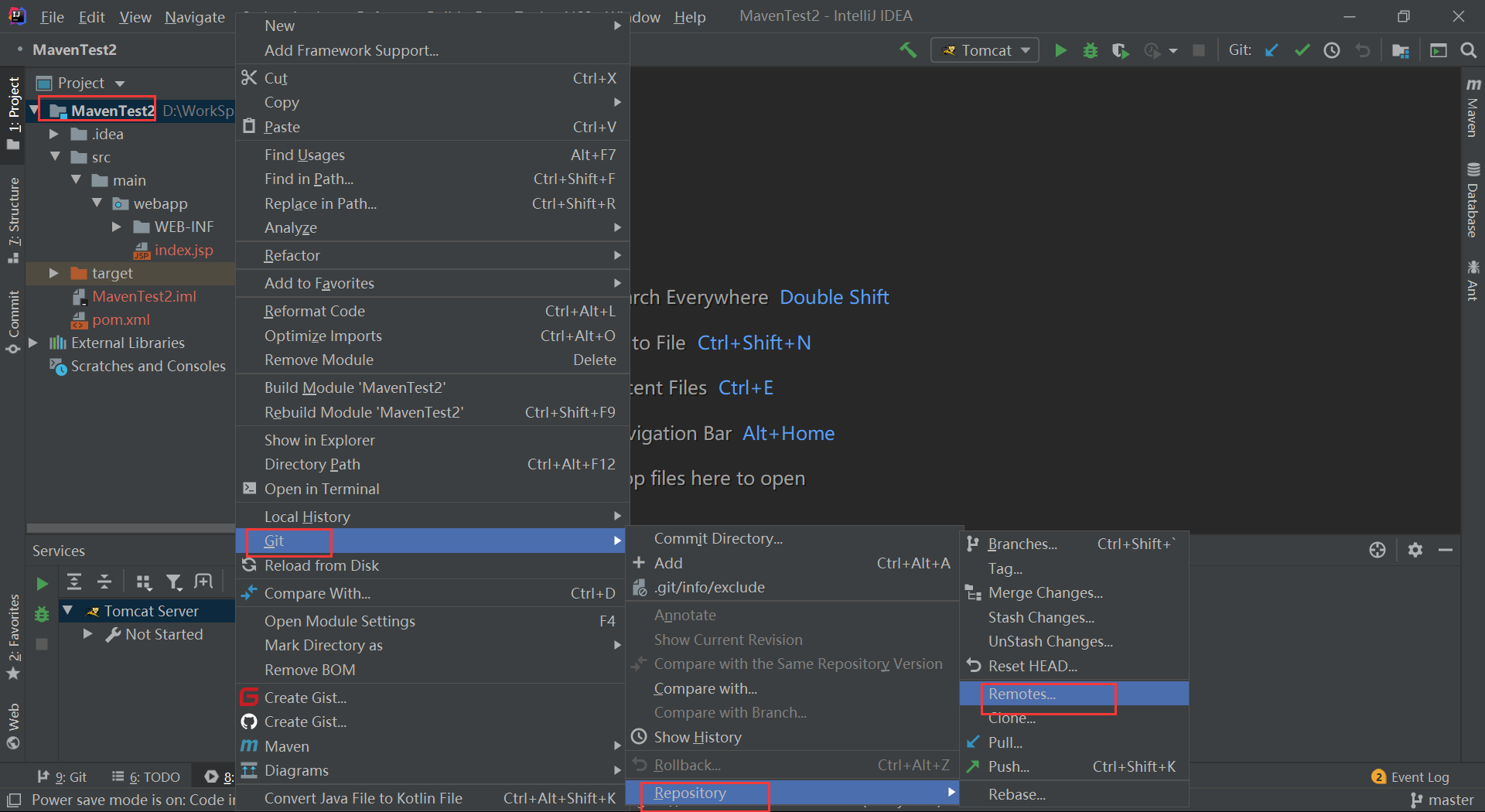
Task: Select pom.xml in project tree
Action: click(x=121, y=319)
